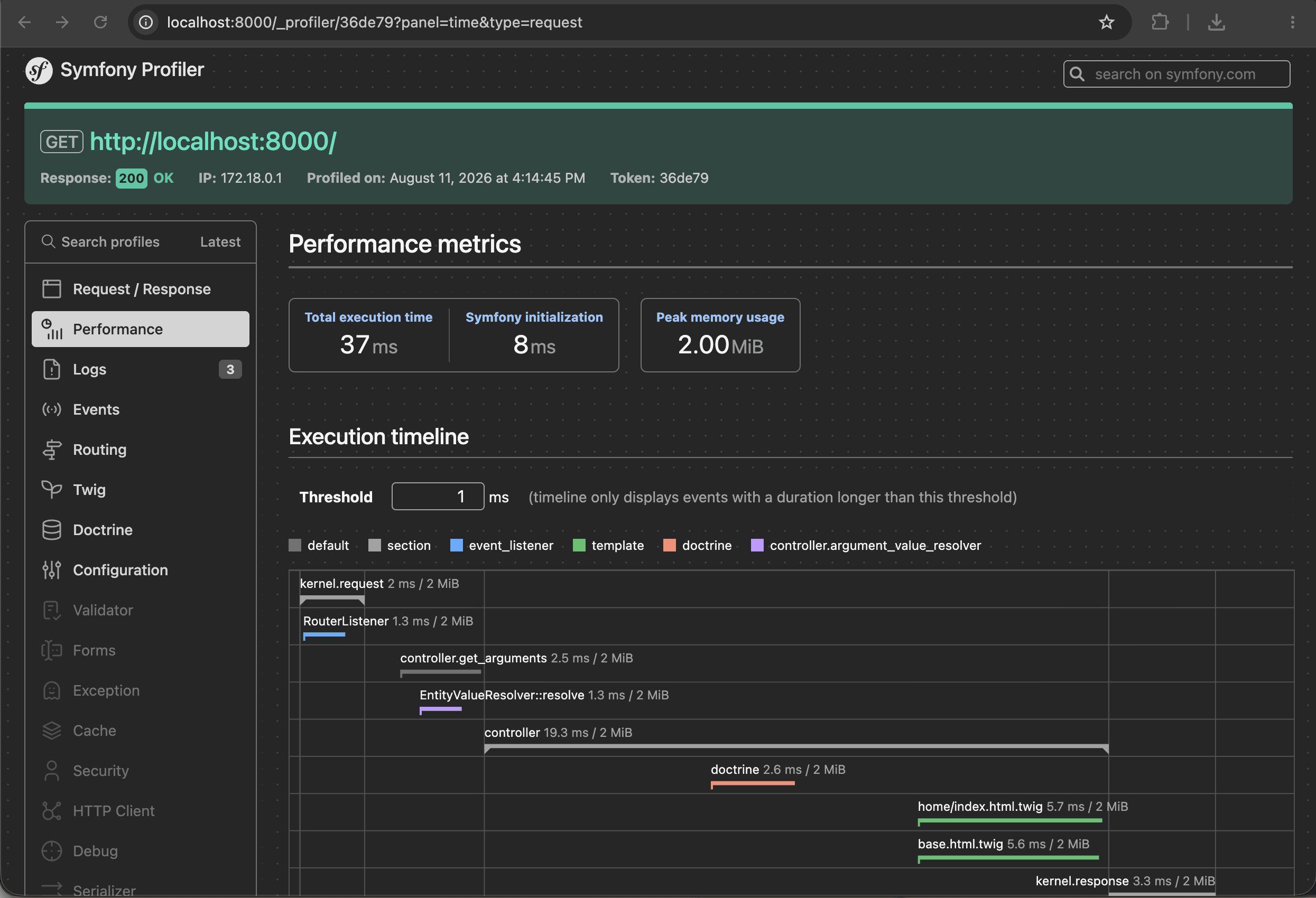
Task: Click the Request / Response panel icon
Action: 52,288
